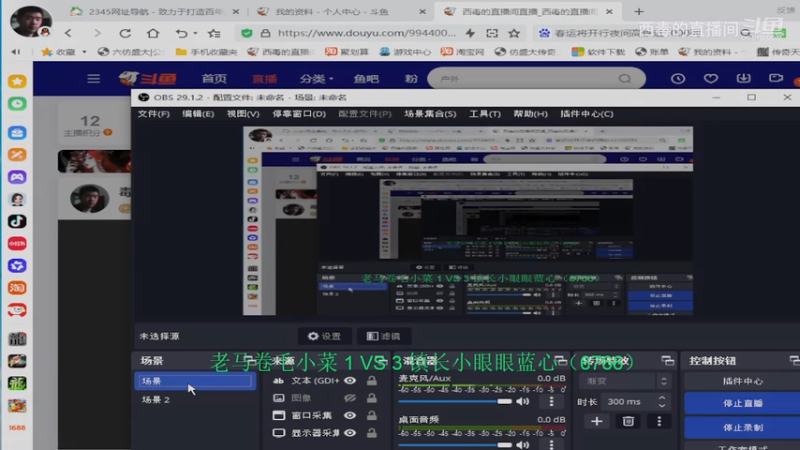Open Douyu follows heart icon
Viewport: 800px width, 450px height.
click(711, 79)
